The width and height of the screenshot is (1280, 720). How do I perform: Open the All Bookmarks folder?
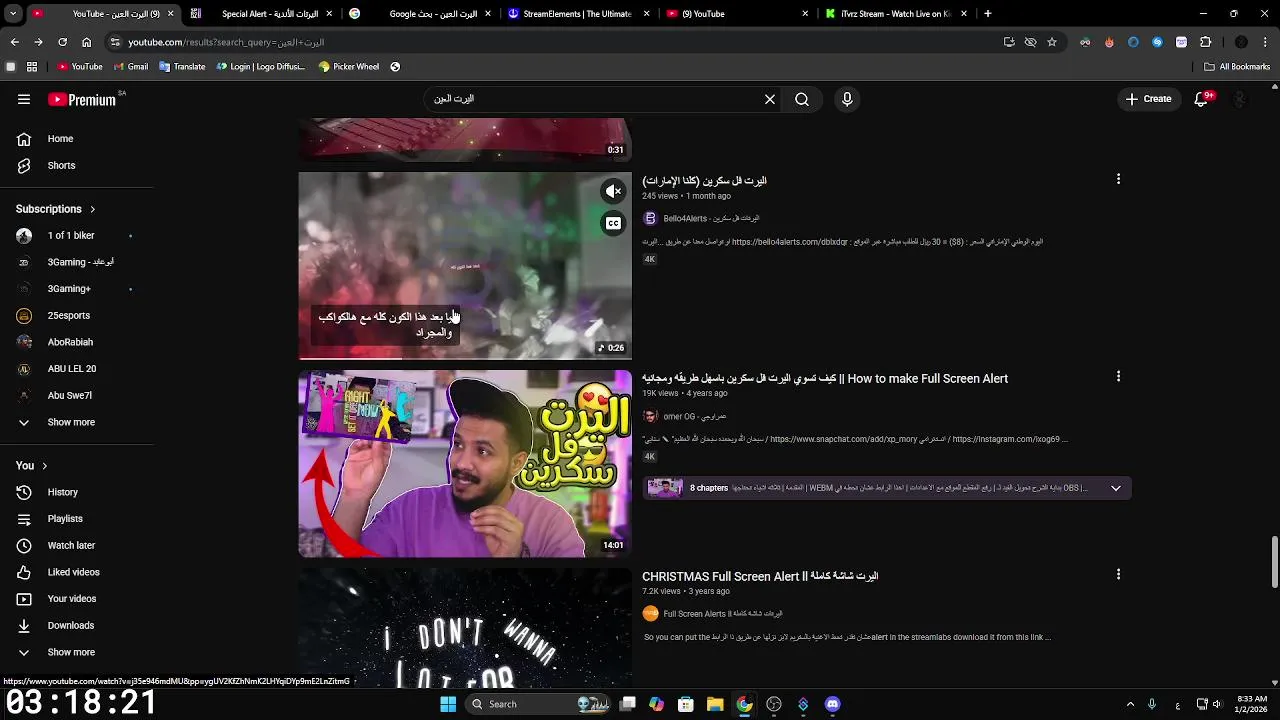click(x=1237, y=67)
